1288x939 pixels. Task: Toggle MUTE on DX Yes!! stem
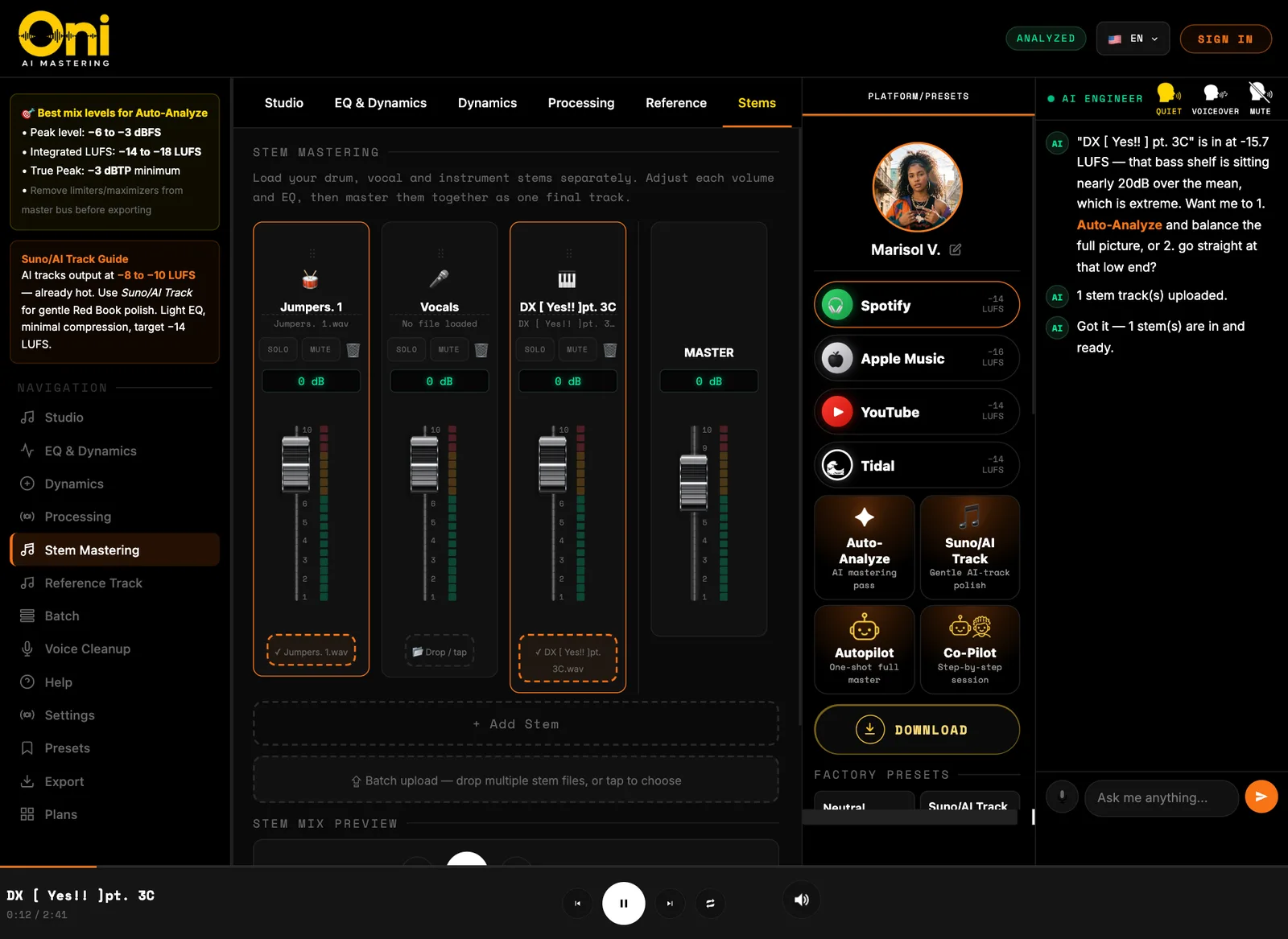[x=577, y=350]
